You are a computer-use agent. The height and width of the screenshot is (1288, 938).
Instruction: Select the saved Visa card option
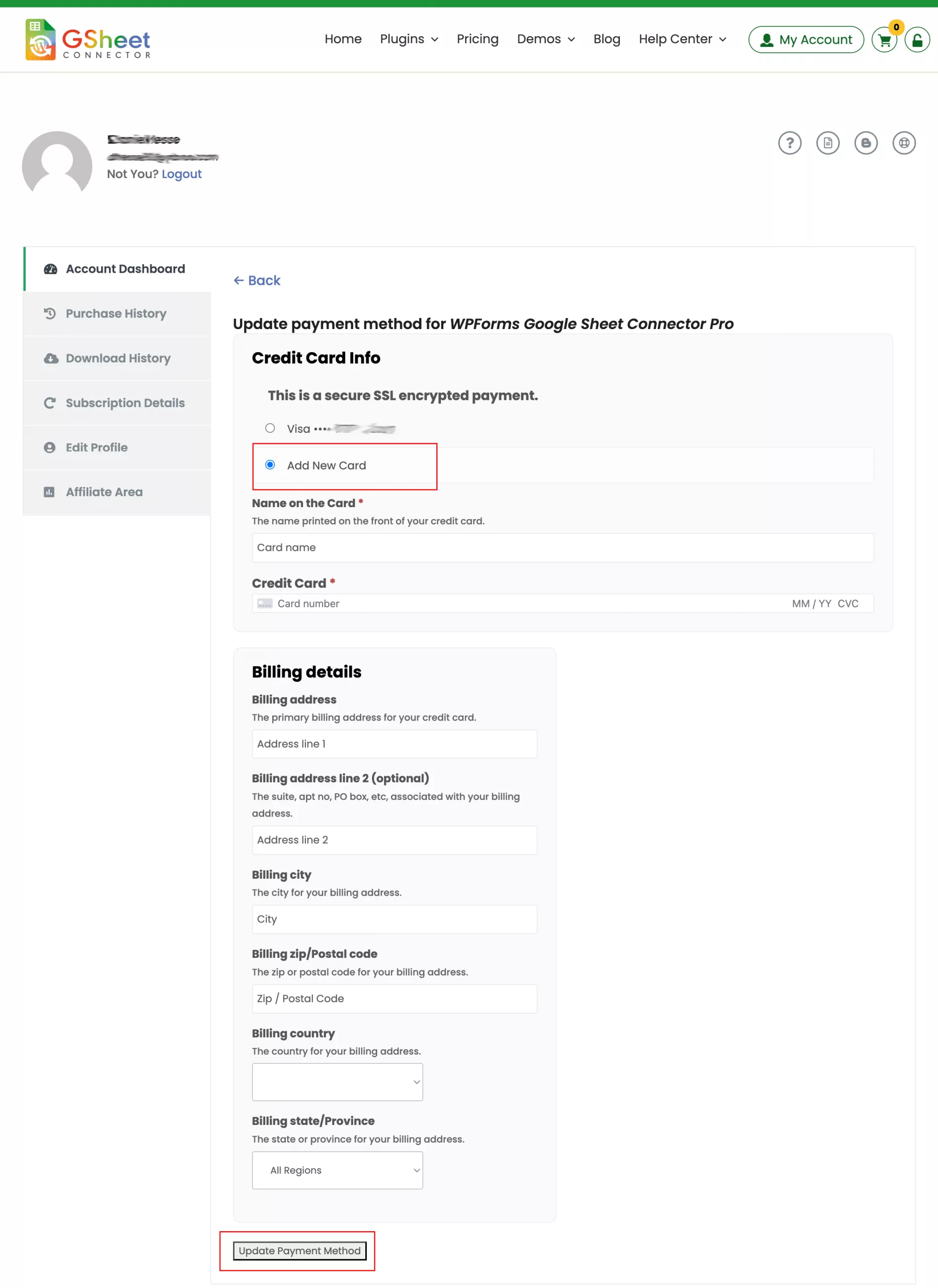270,428
